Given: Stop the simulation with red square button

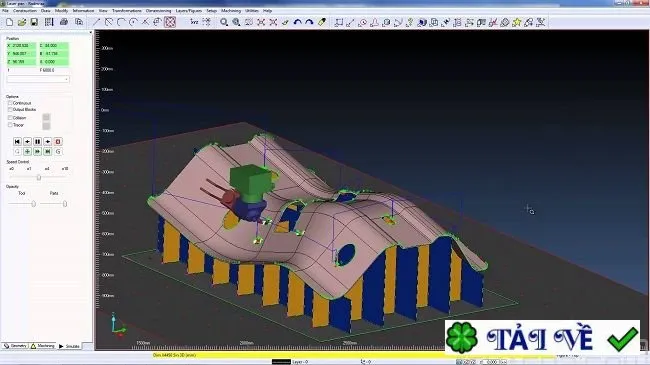Looking at the screenshot, I should pyautogui.click(x=58, y=142).
